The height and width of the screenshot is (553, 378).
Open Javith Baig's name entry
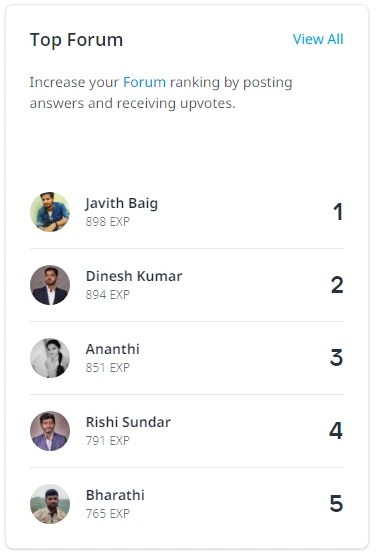click(x=121, y=203)
